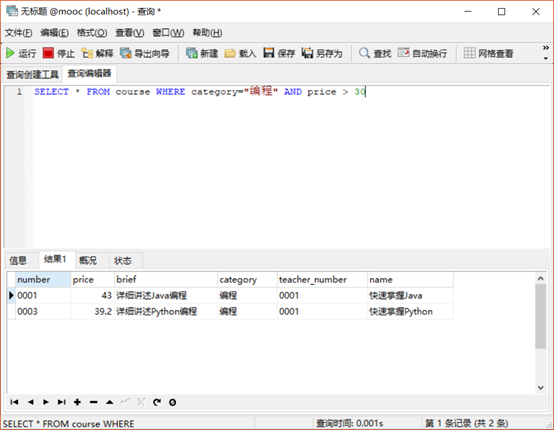The image size is (554, 430).
Task: Click the refresh records icon
Action: (157, 402)
